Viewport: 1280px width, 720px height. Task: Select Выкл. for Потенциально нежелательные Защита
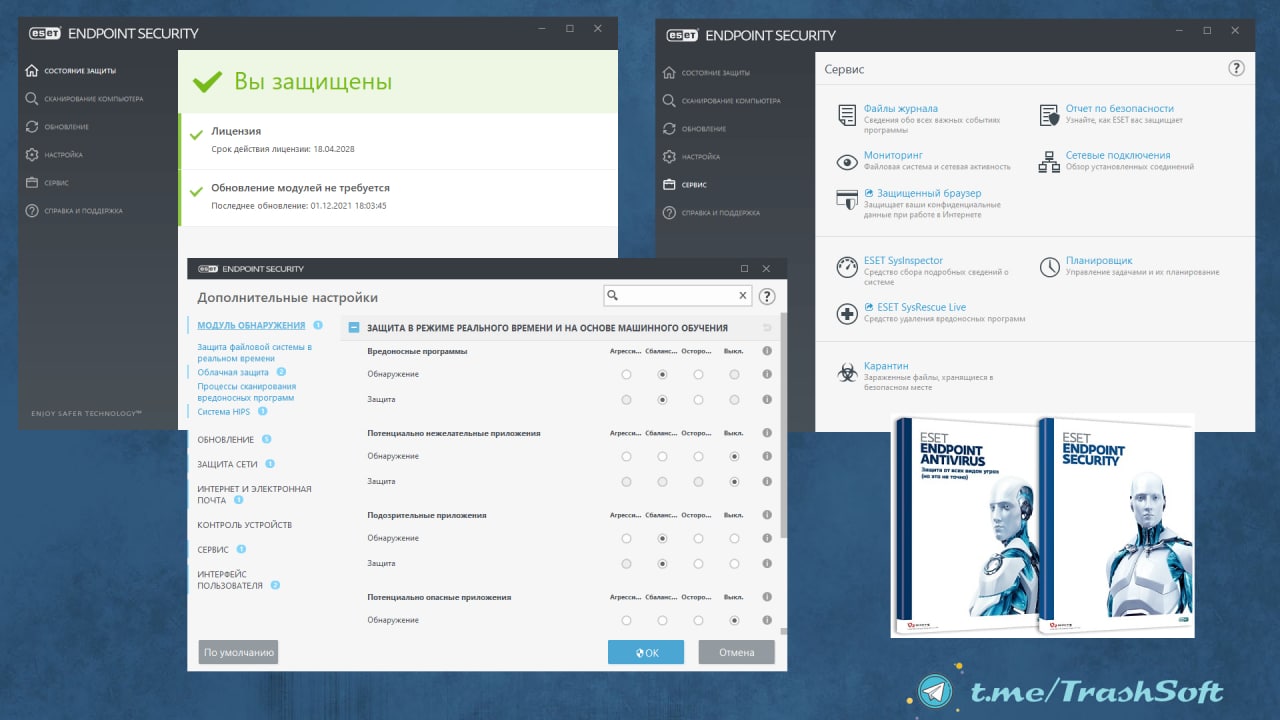point(734,481)
